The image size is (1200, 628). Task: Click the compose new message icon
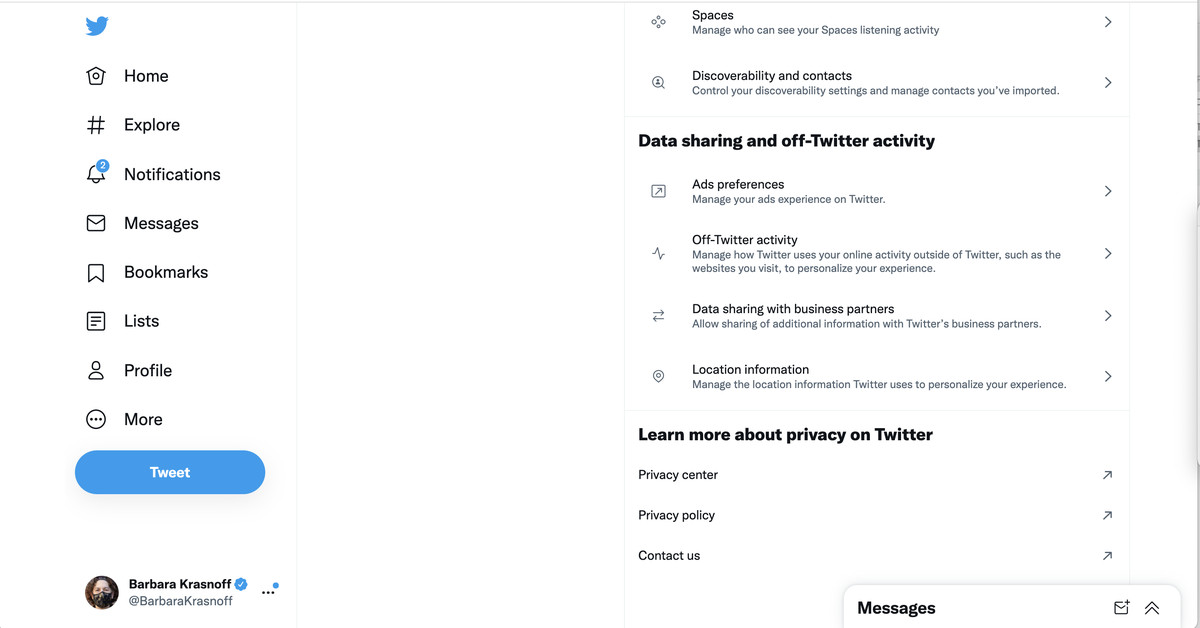pyautogui.click(x=1121, y=608)
